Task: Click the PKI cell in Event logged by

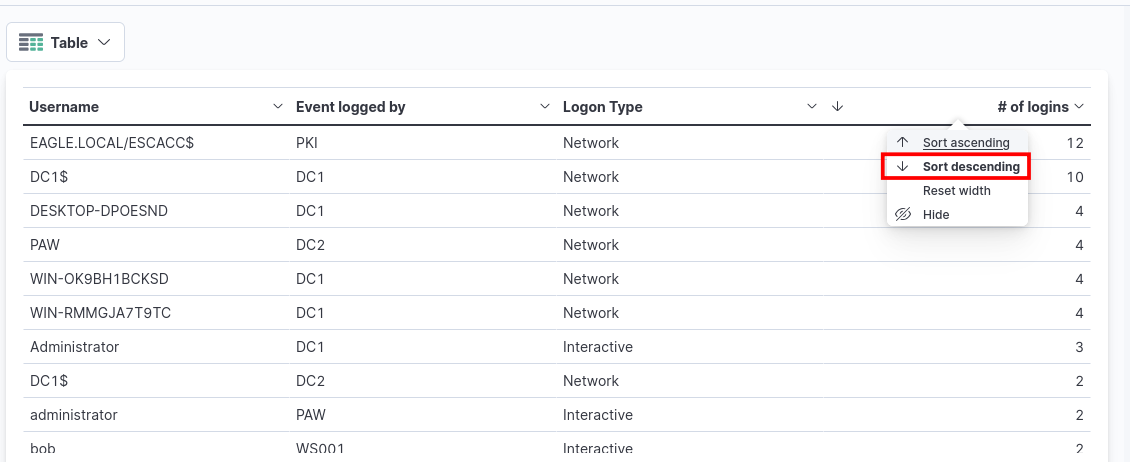Action: (307, 143)
